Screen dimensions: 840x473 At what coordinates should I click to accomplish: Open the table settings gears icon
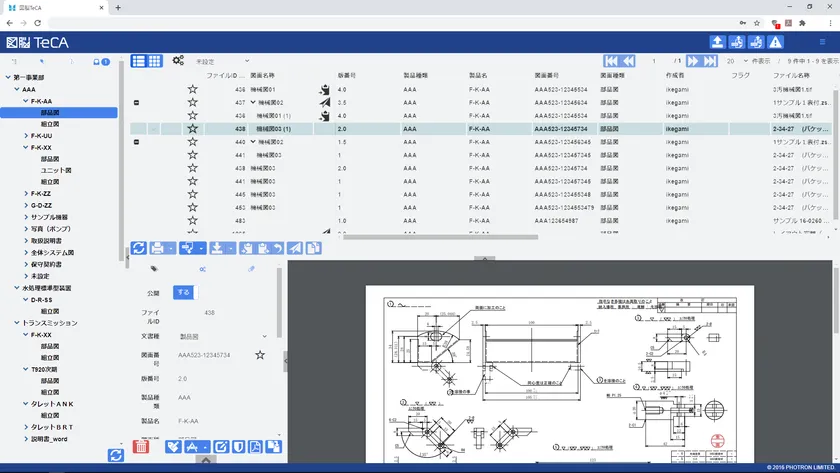pos(178,61)
